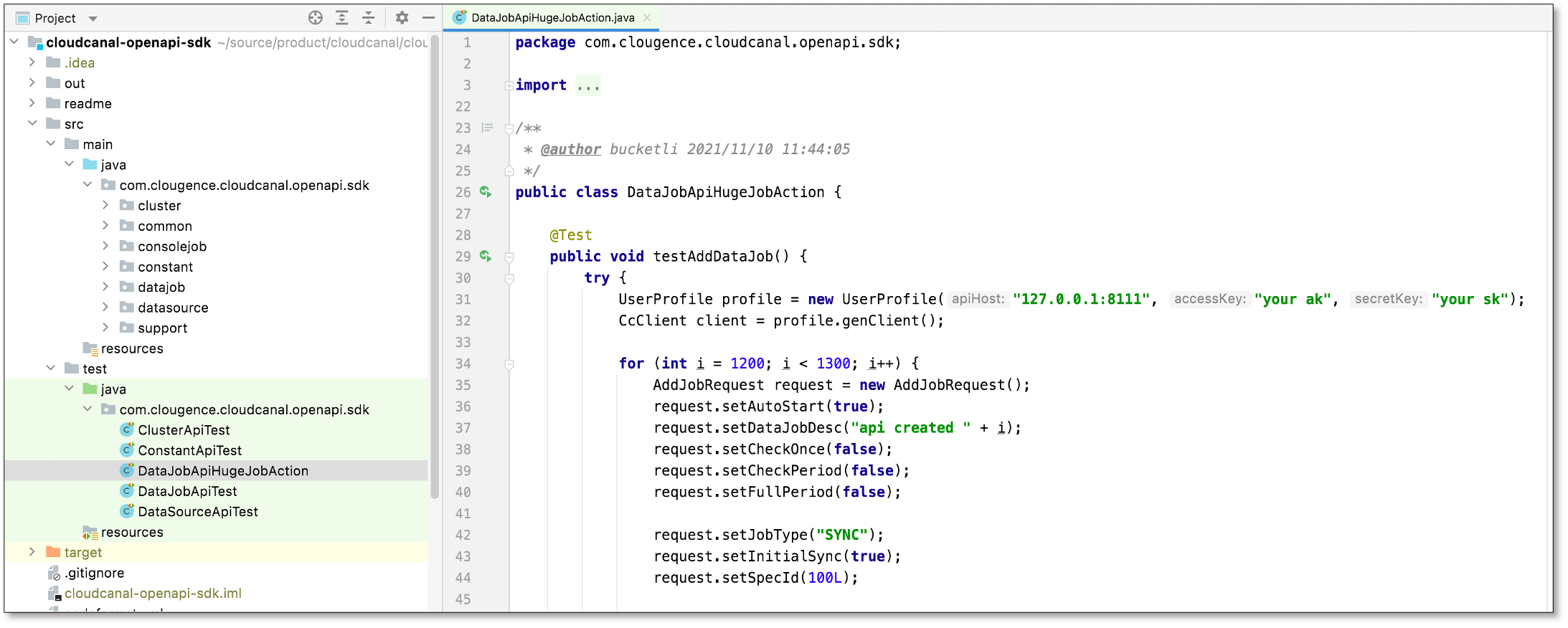This screenshot has height=628, width=1568.
Task: Click the blue main java source folder icon
Action: (x=90, y=164)
